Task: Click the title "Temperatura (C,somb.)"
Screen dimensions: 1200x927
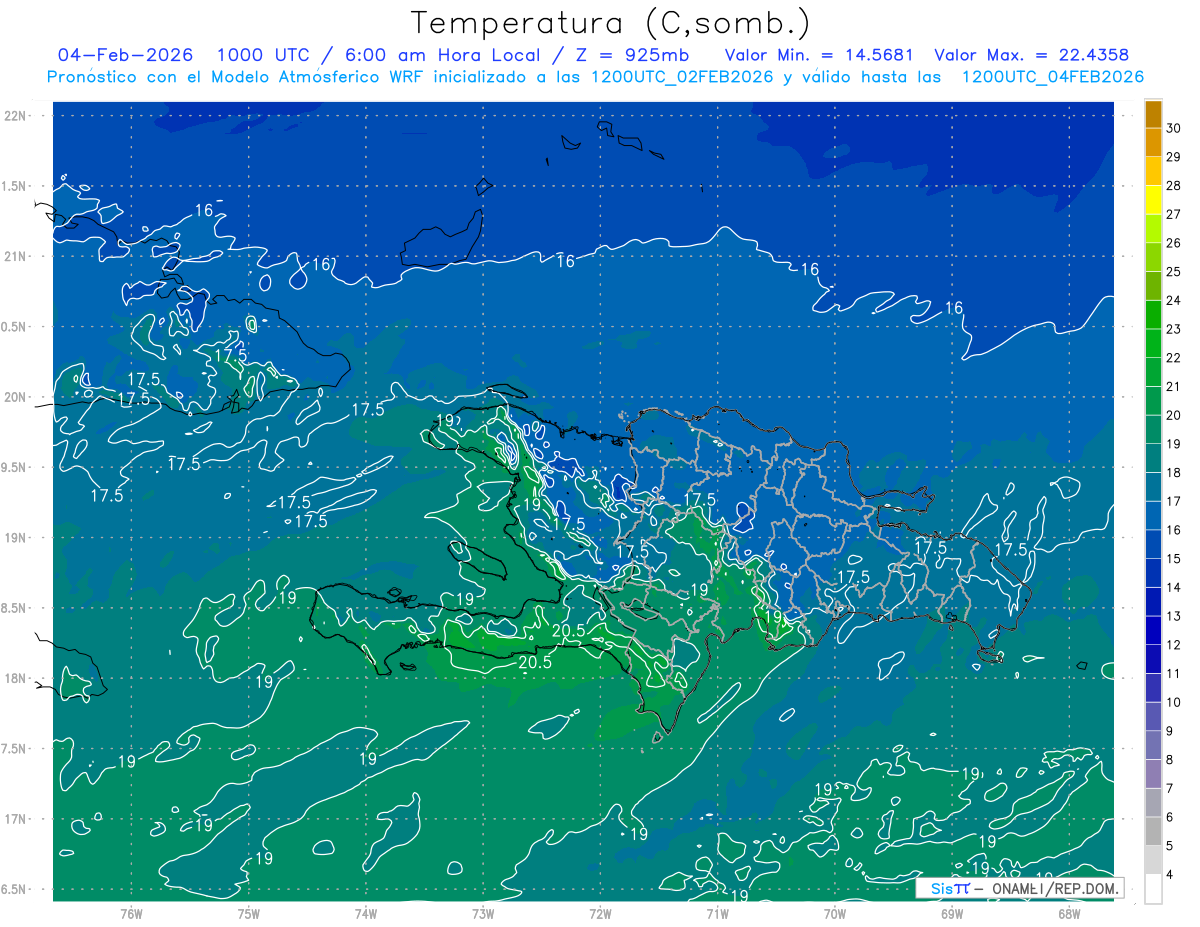Action: (611, 23)
